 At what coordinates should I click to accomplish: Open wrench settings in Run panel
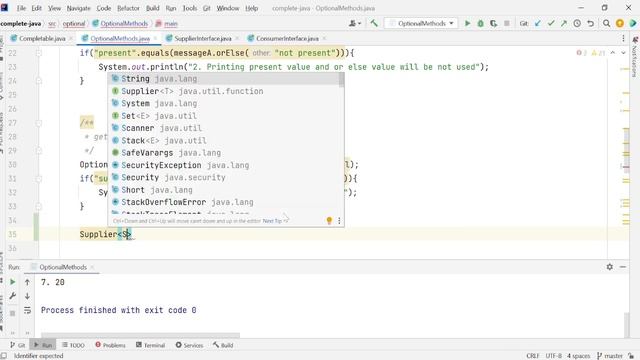(13, 296)
